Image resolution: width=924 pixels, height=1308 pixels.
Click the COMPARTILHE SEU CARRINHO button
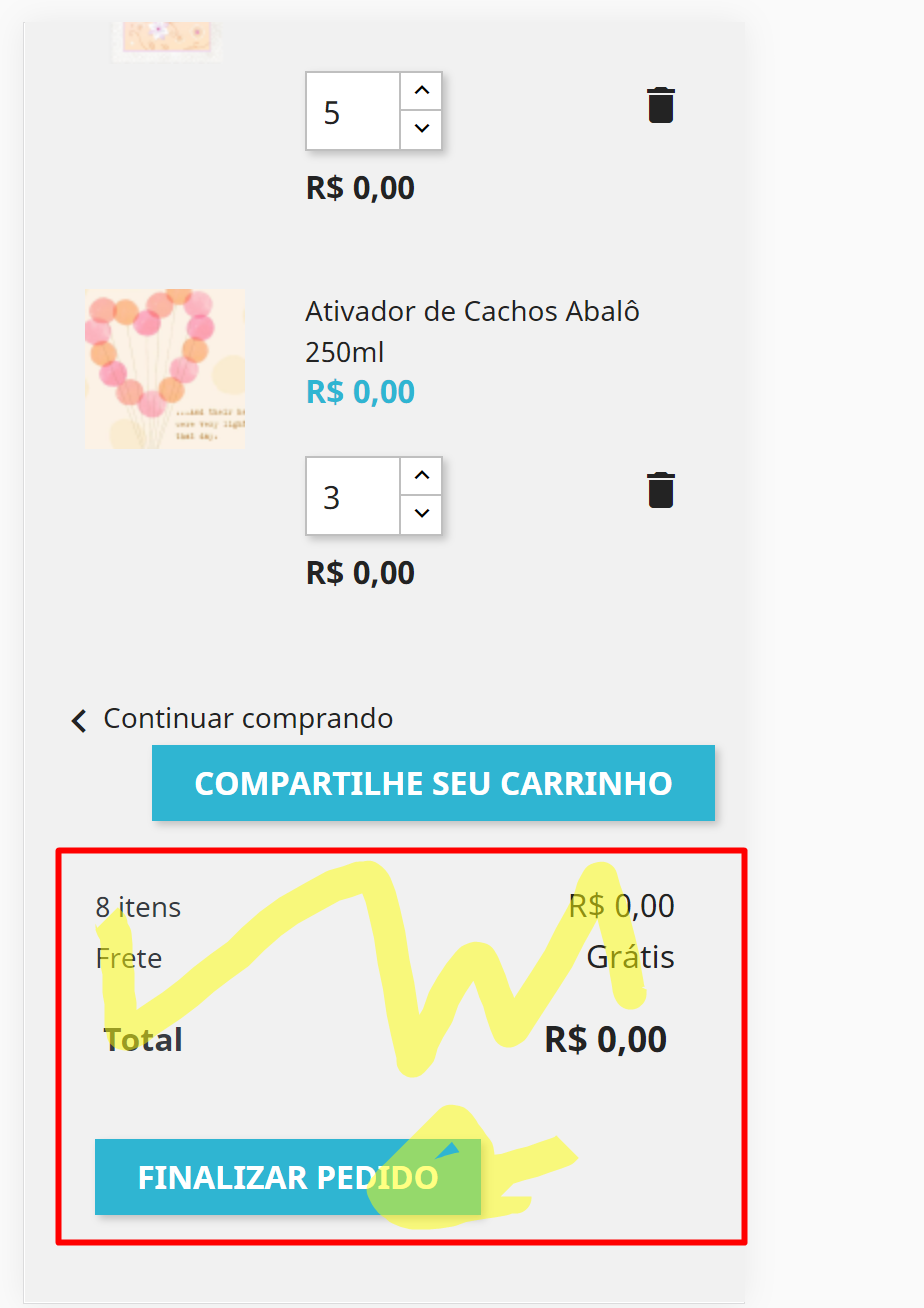tap(433, 783)
